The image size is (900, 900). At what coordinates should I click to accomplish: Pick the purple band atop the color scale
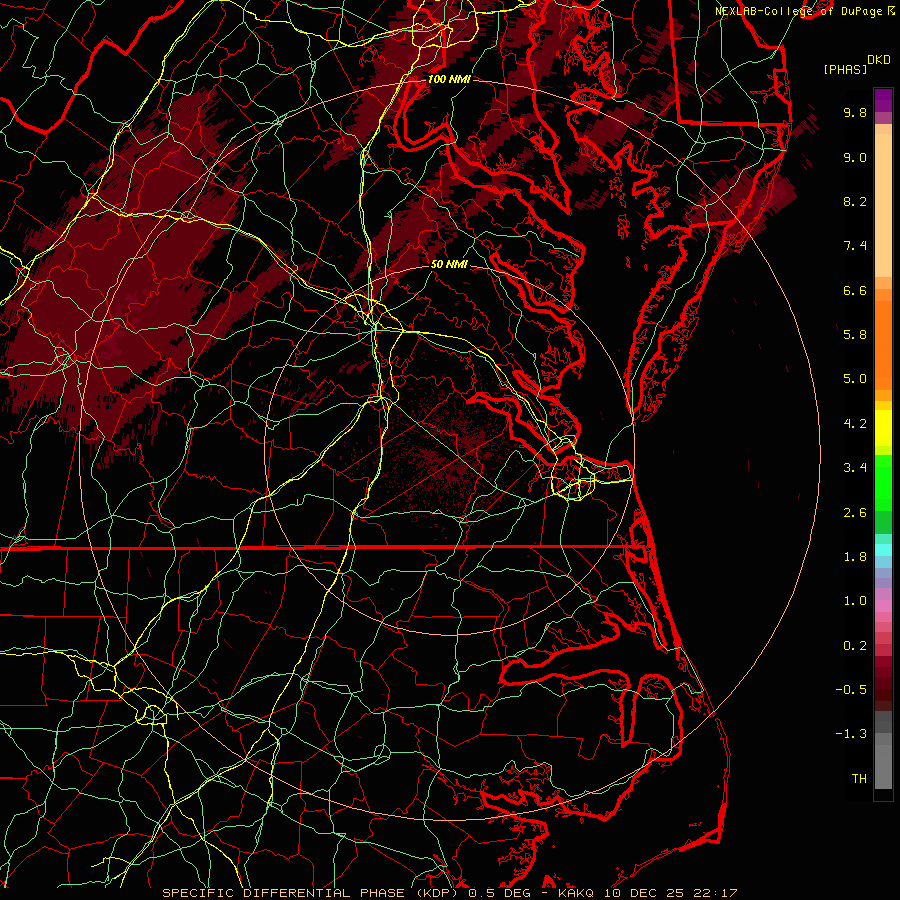(x=883, y=100)
